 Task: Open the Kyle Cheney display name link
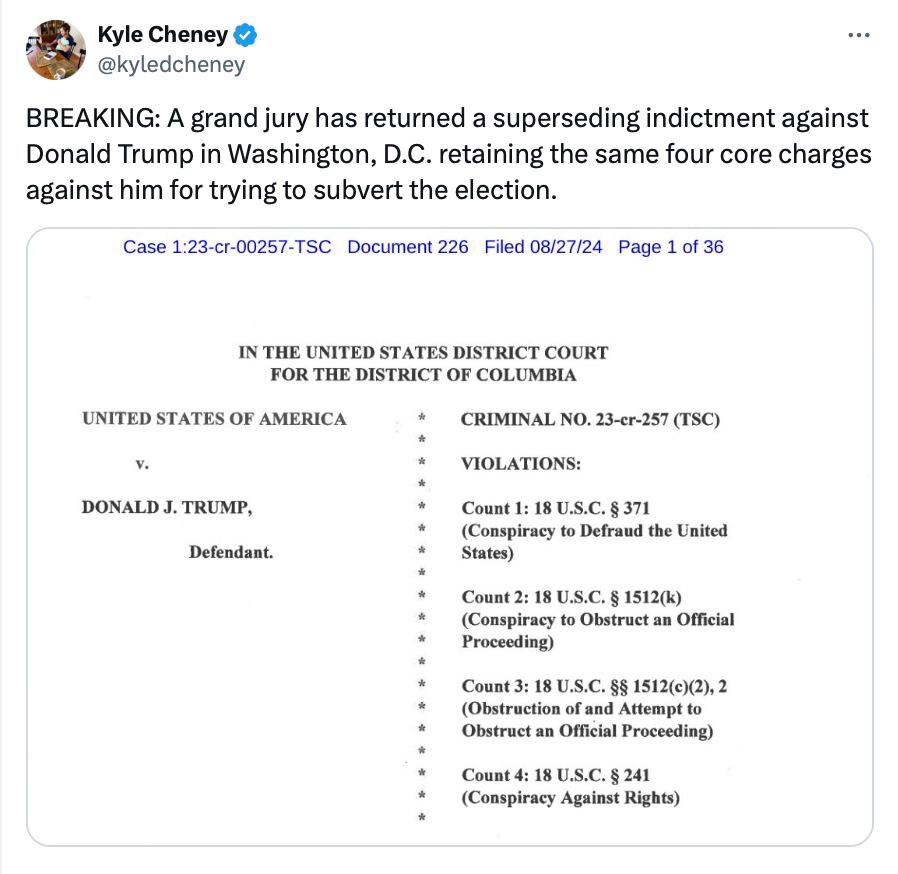[x=163, y=36]
